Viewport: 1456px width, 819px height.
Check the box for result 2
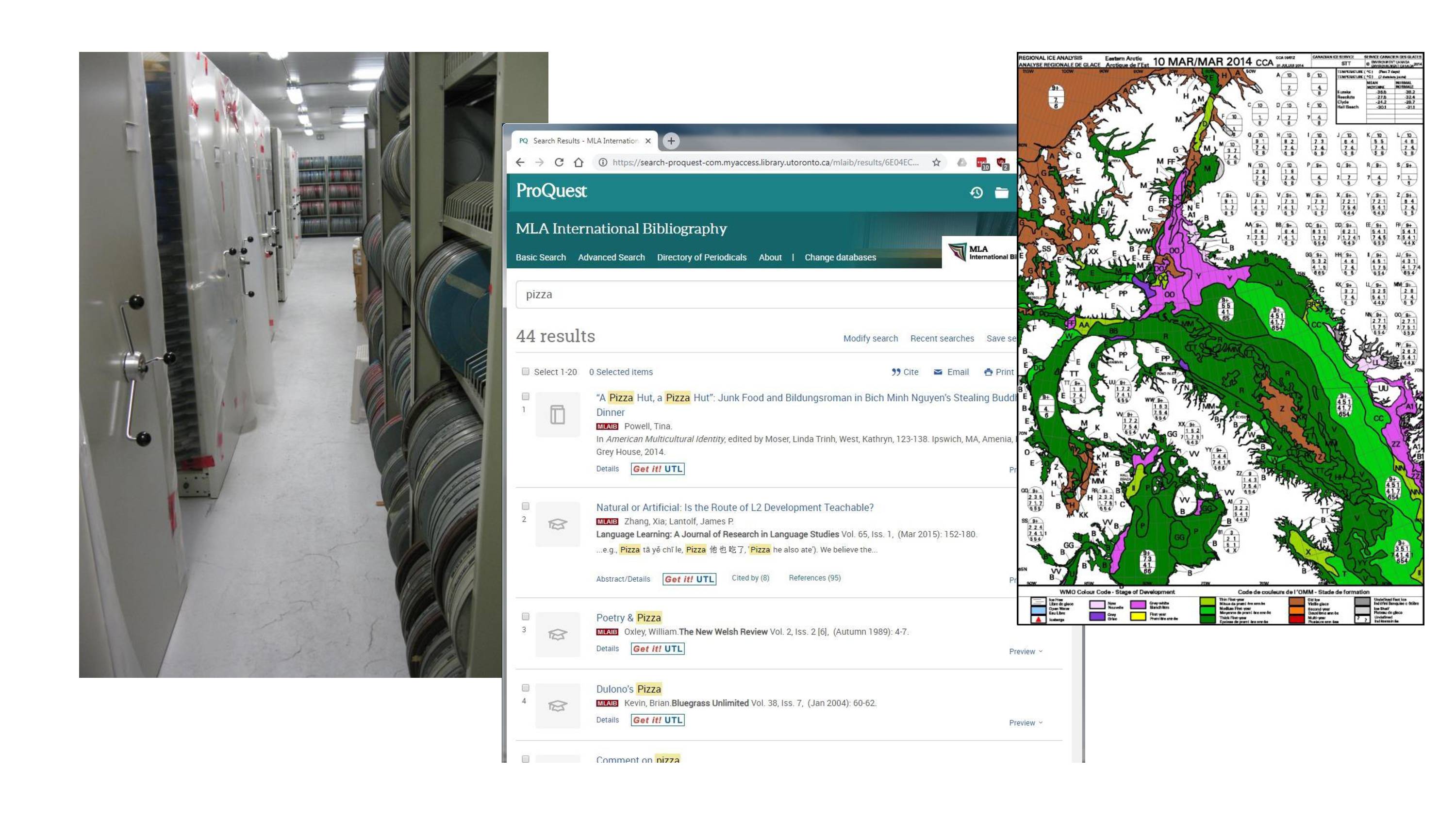(x=526, y=506)
